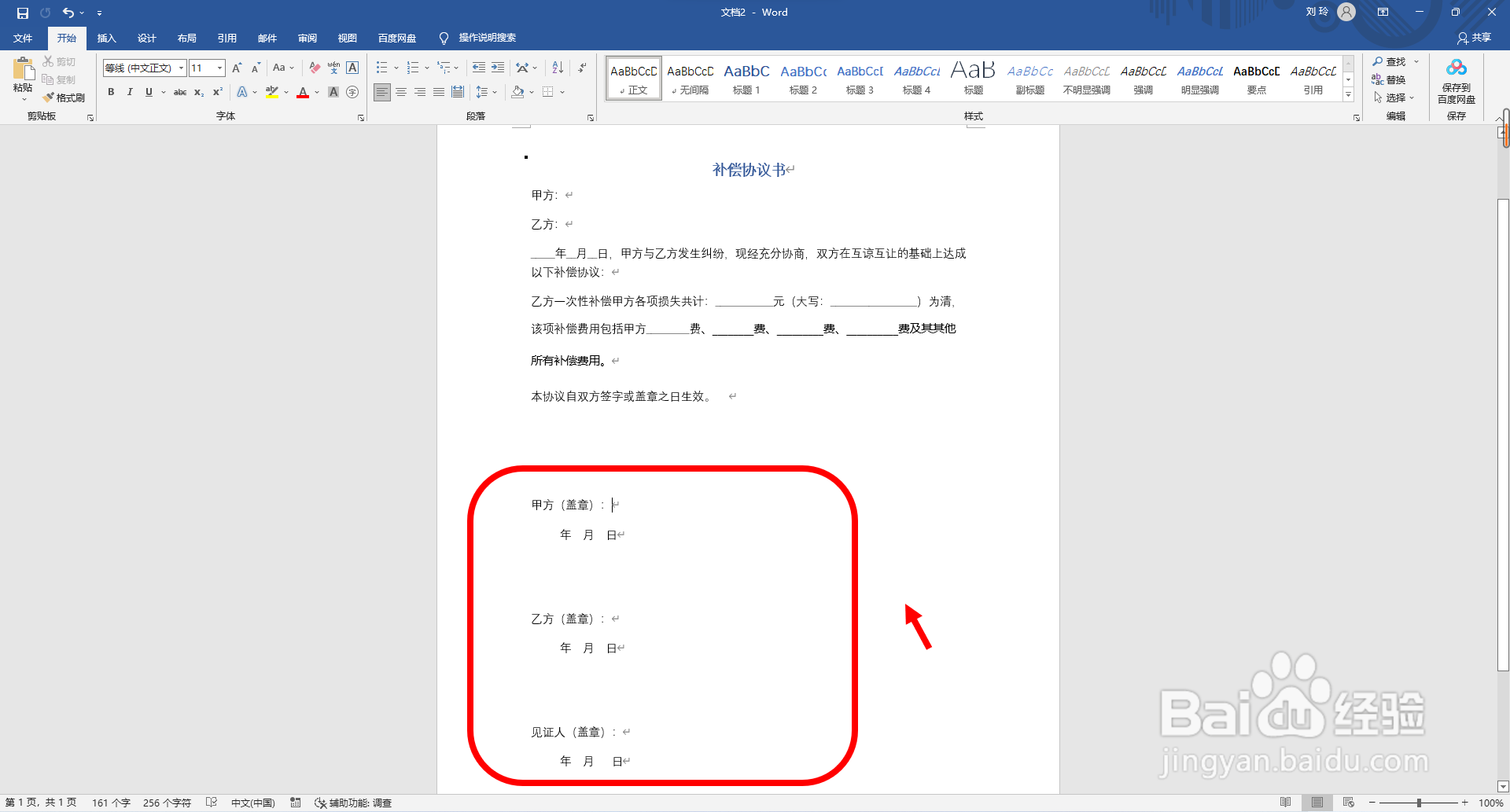1510x812 pixels.
Task: Increase paragraph indent
Action: coord(497,68)
